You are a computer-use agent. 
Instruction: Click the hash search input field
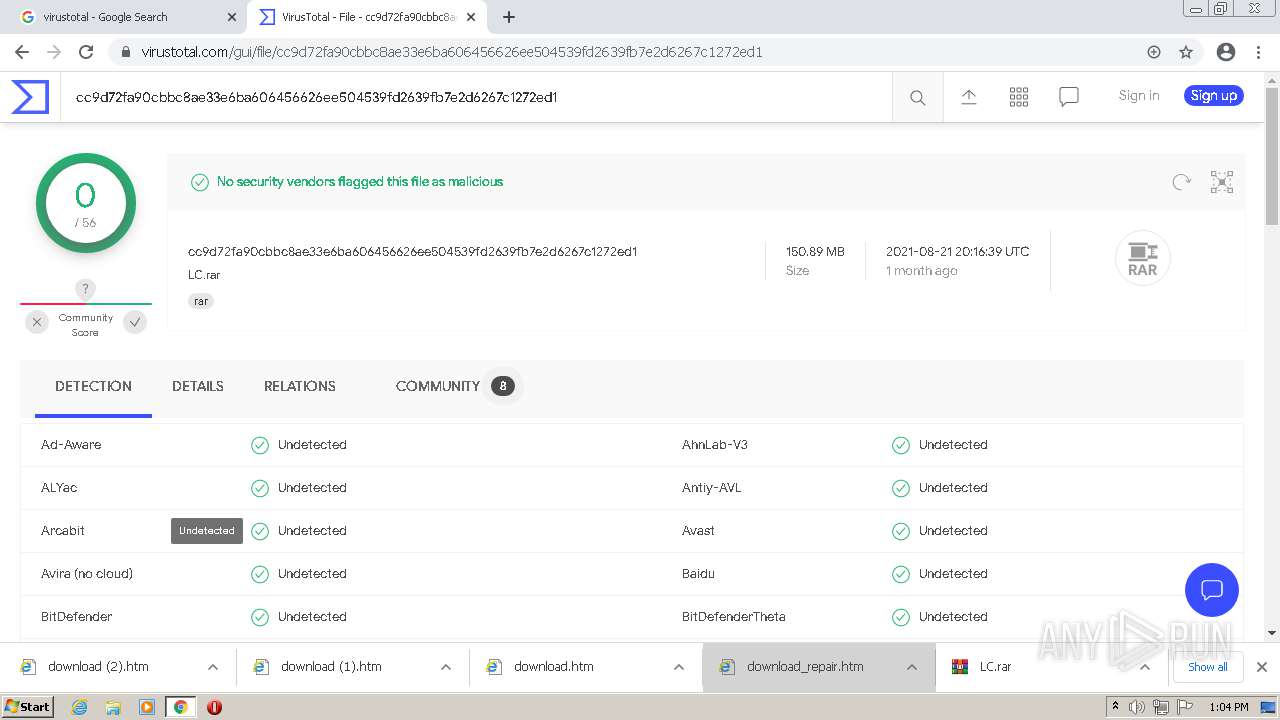476,97
